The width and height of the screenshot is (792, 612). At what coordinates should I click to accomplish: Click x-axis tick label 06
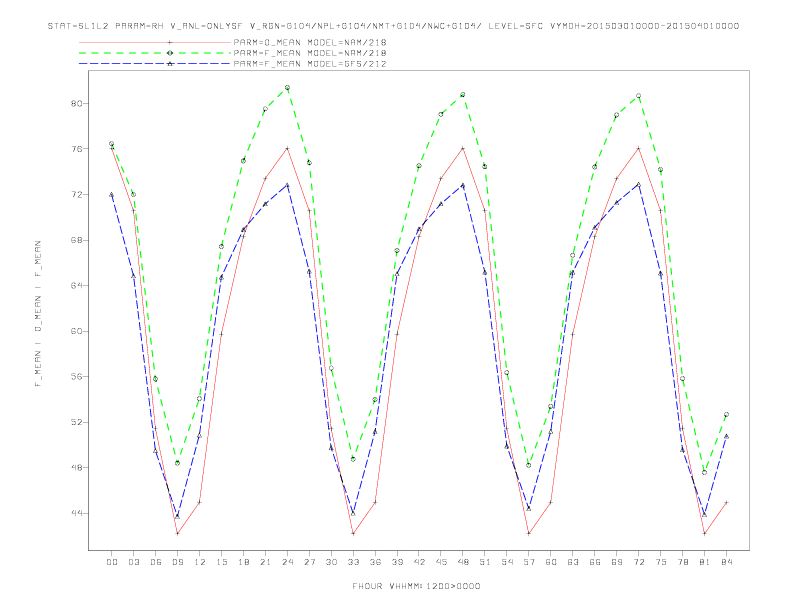pos(156,562)
